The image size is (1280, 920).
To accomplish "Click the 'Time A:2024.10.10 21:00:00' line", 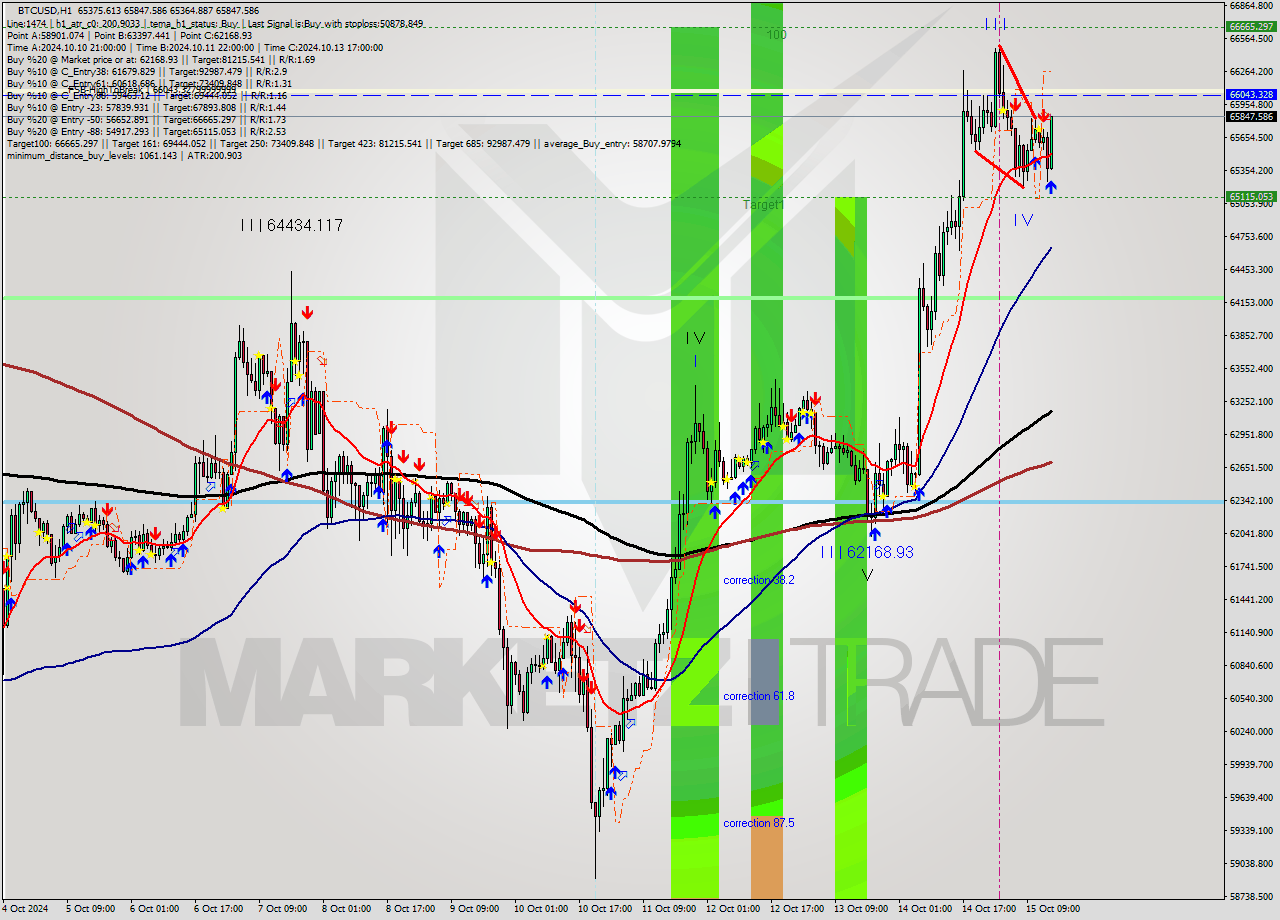I will [x=66, y=47].
